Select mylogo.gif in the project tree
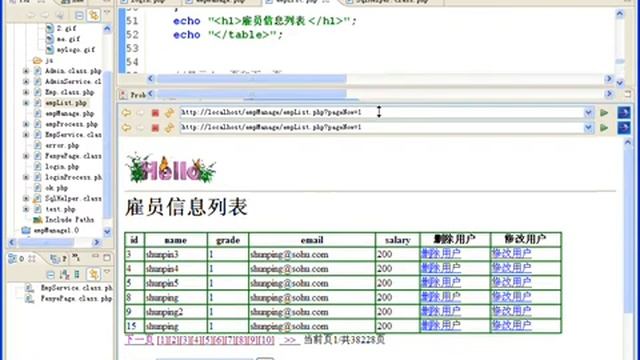 point(76,50)
